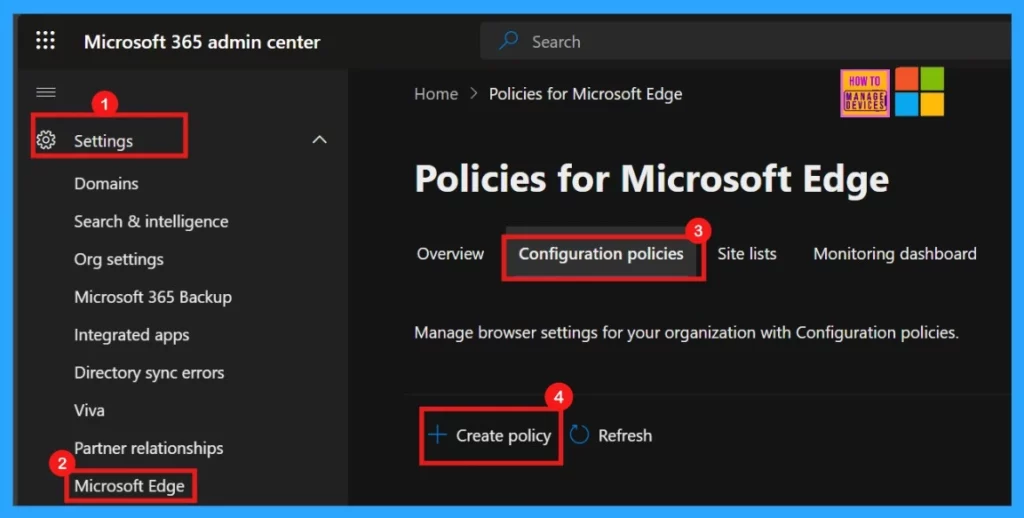Select Microsoft 365 Backup
The height and width of the screenshot is (518, 1024).
(x=153, y=297)
